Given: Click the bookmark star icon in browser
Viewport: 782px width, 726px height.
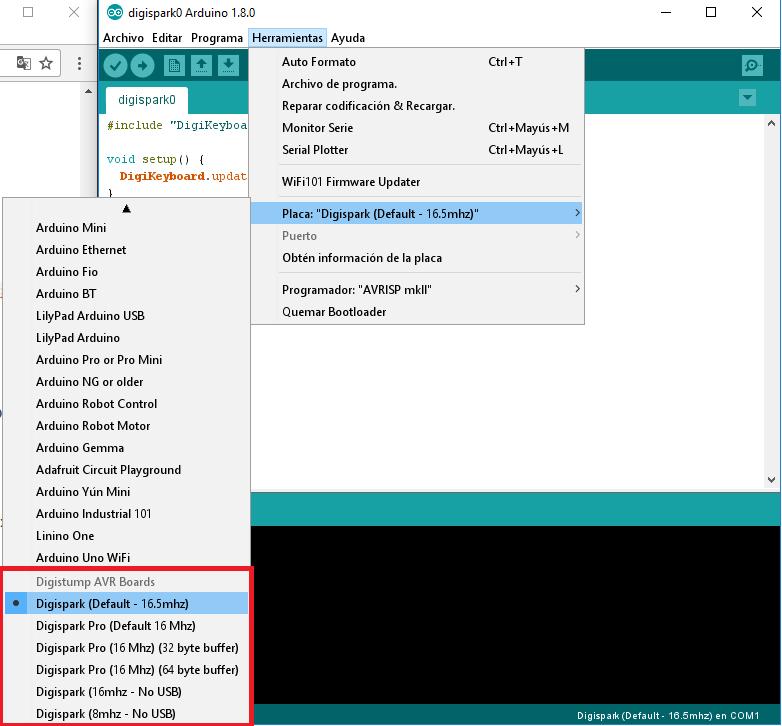Looking at the screenshot, I should [46, 63].
